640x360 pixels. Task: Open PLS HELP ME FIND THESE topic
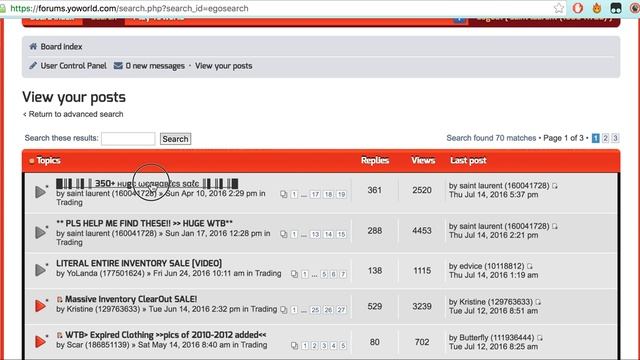(144, 223)
